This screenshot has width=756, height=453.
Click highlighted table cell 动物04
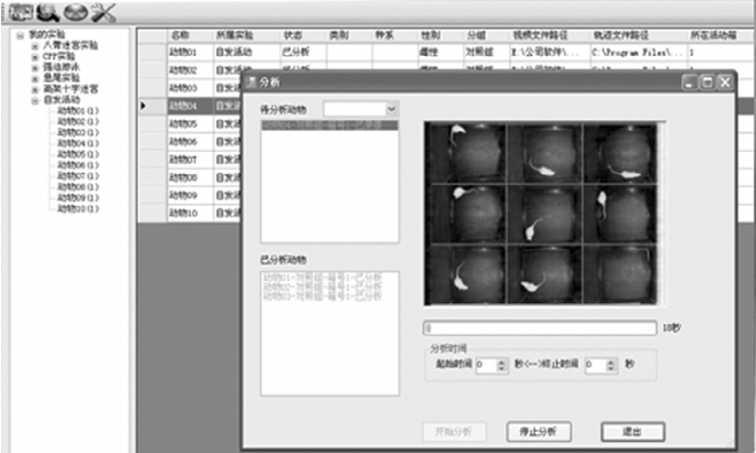click(x=190, y=106)
